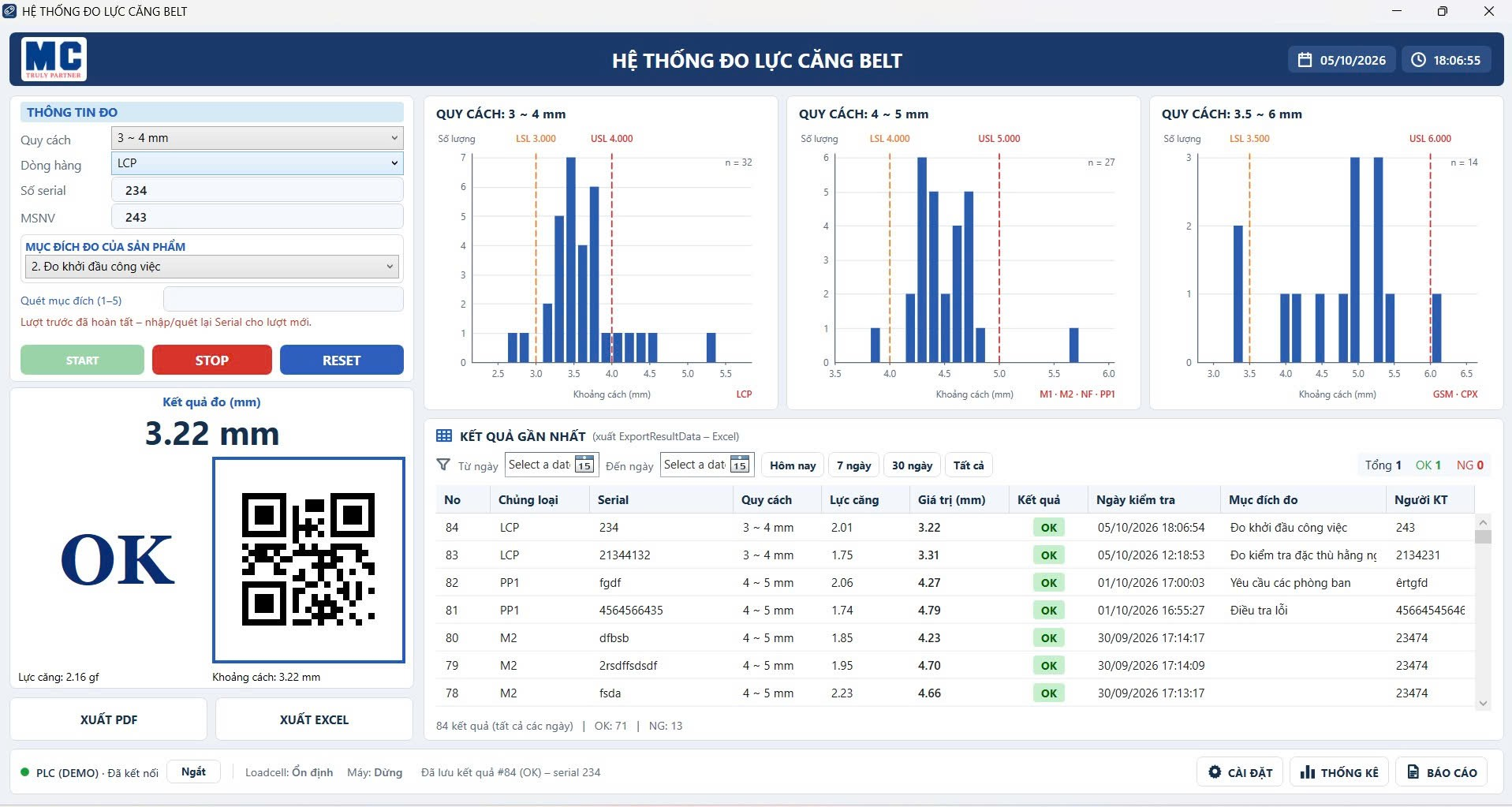
Task: Open the Dòng hàng LCP dropdown
Action: (x=257, y=163)
